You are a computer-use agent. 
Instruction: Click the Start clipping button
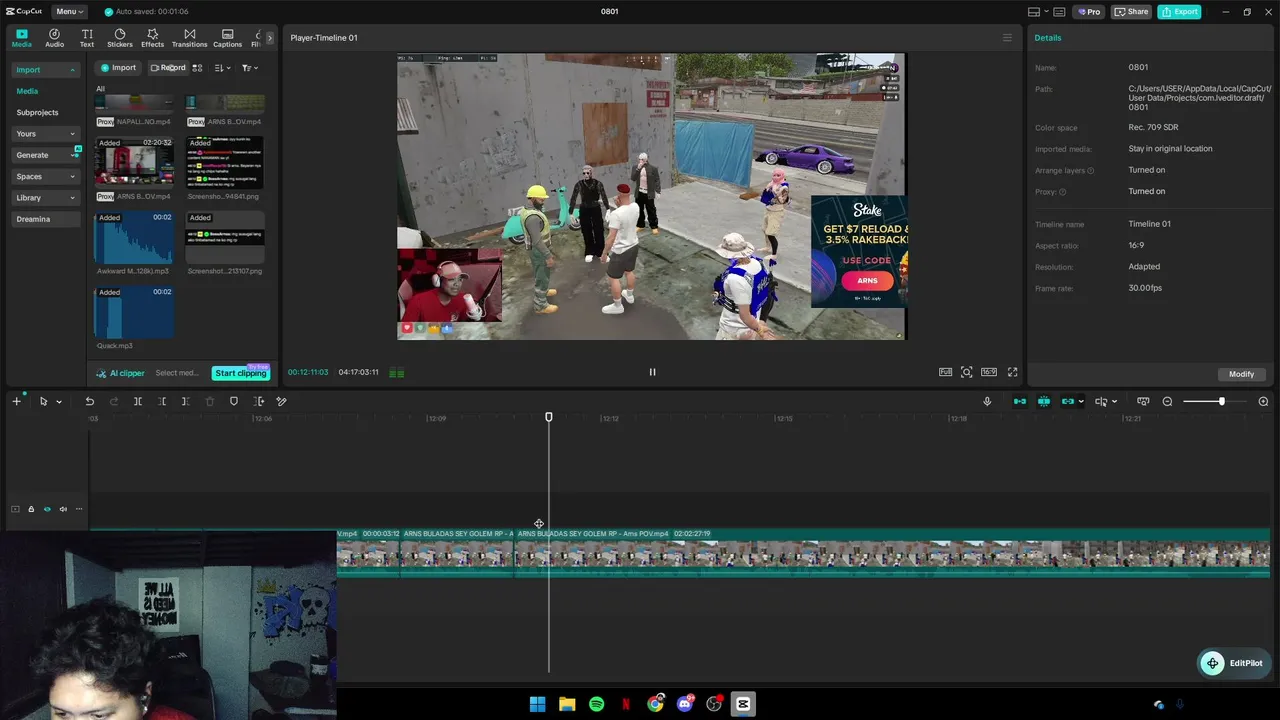(x=240, y=373)
